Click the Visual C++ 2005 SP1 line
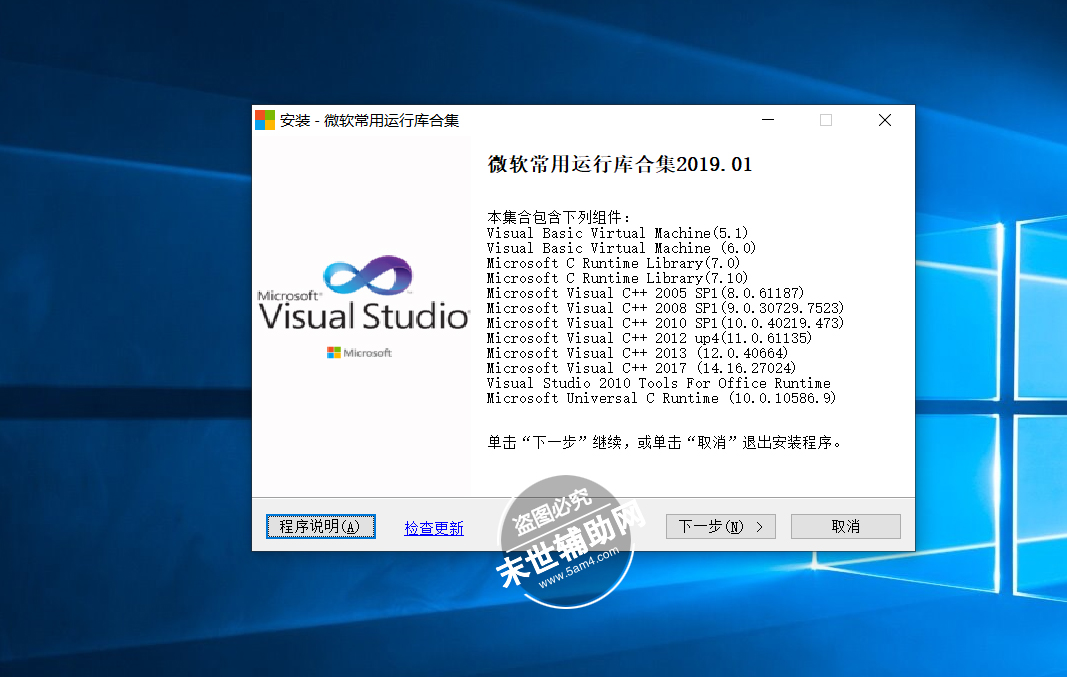 646,293
